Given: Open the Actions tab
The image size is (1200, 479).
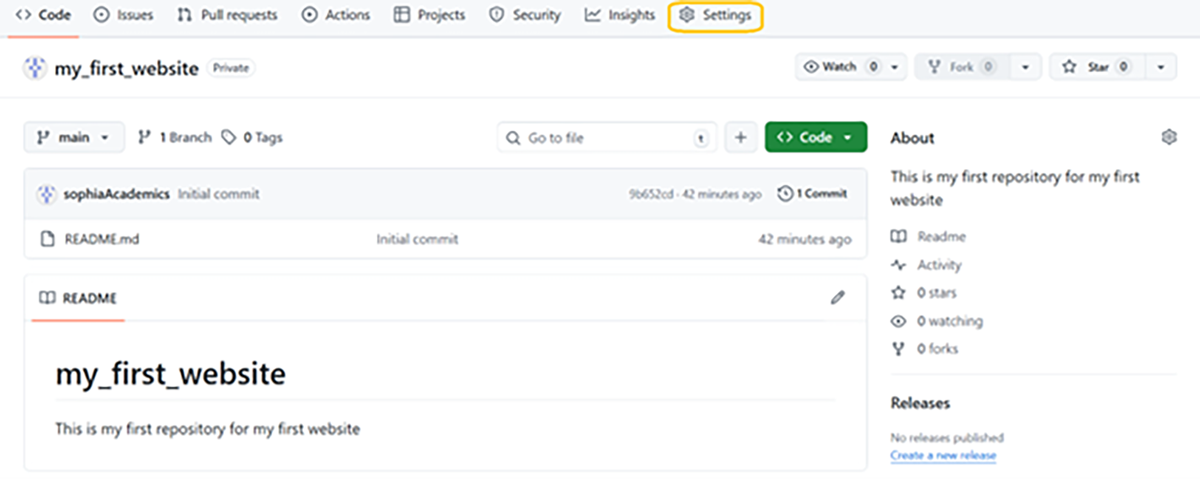Looking at the screenshot, I should click(x=336, y=15).
